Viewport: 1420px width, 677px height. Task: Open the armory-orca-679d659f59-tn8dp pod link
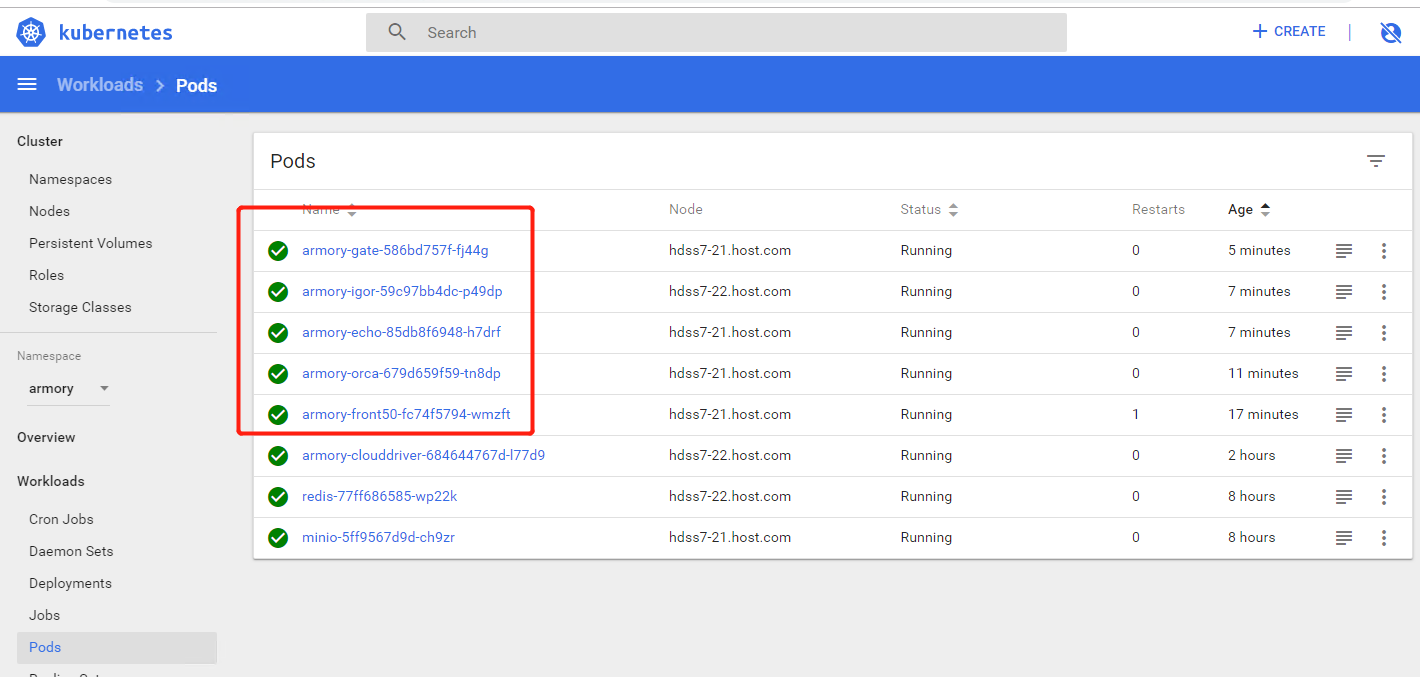pos(401,374)
